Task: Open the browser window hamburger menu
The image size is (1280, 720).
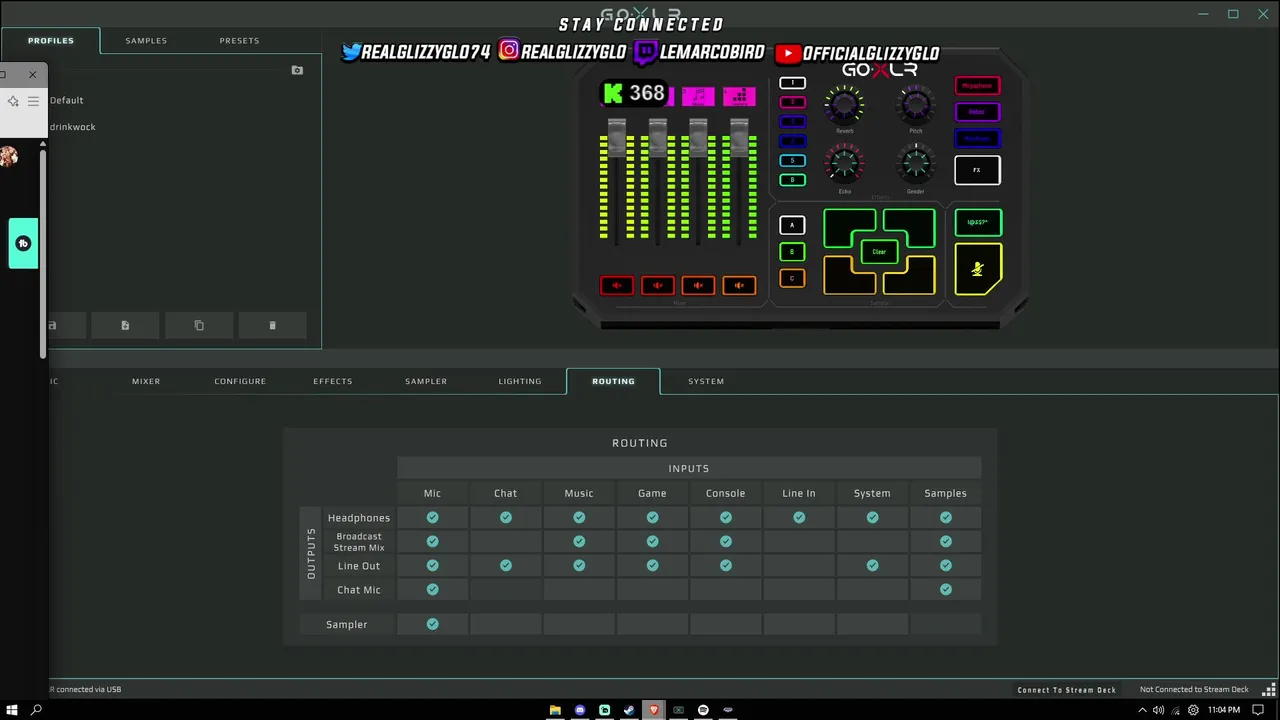Action: [33, 101]
